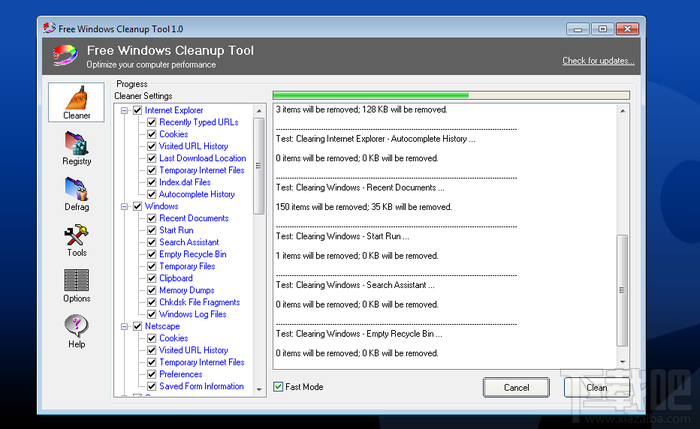Open the Tools section
Screen dimensions: 700x429
[76, 241]
